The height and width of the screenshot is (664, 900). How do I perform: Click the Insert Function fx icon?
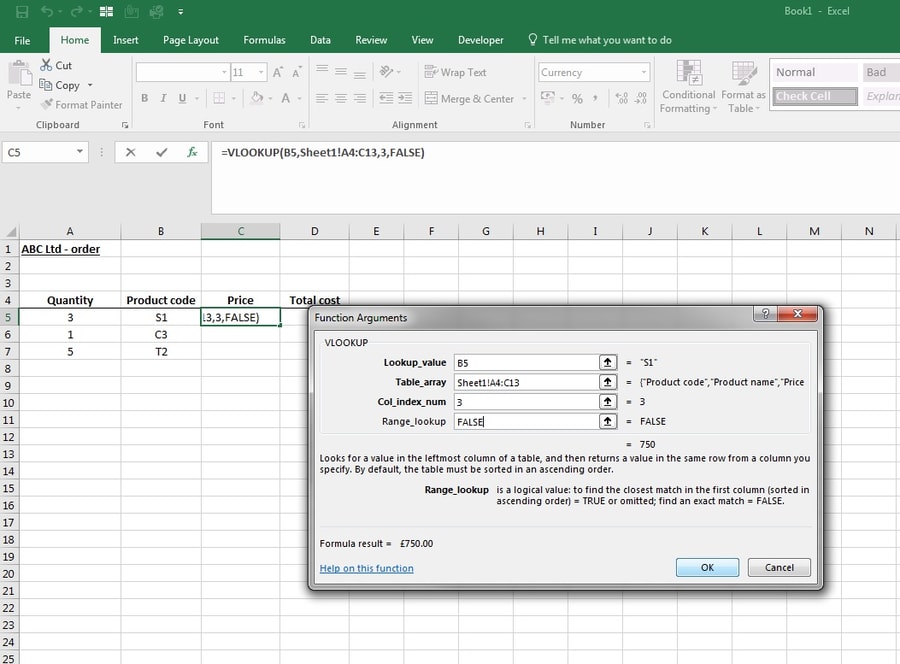(192, 152)
